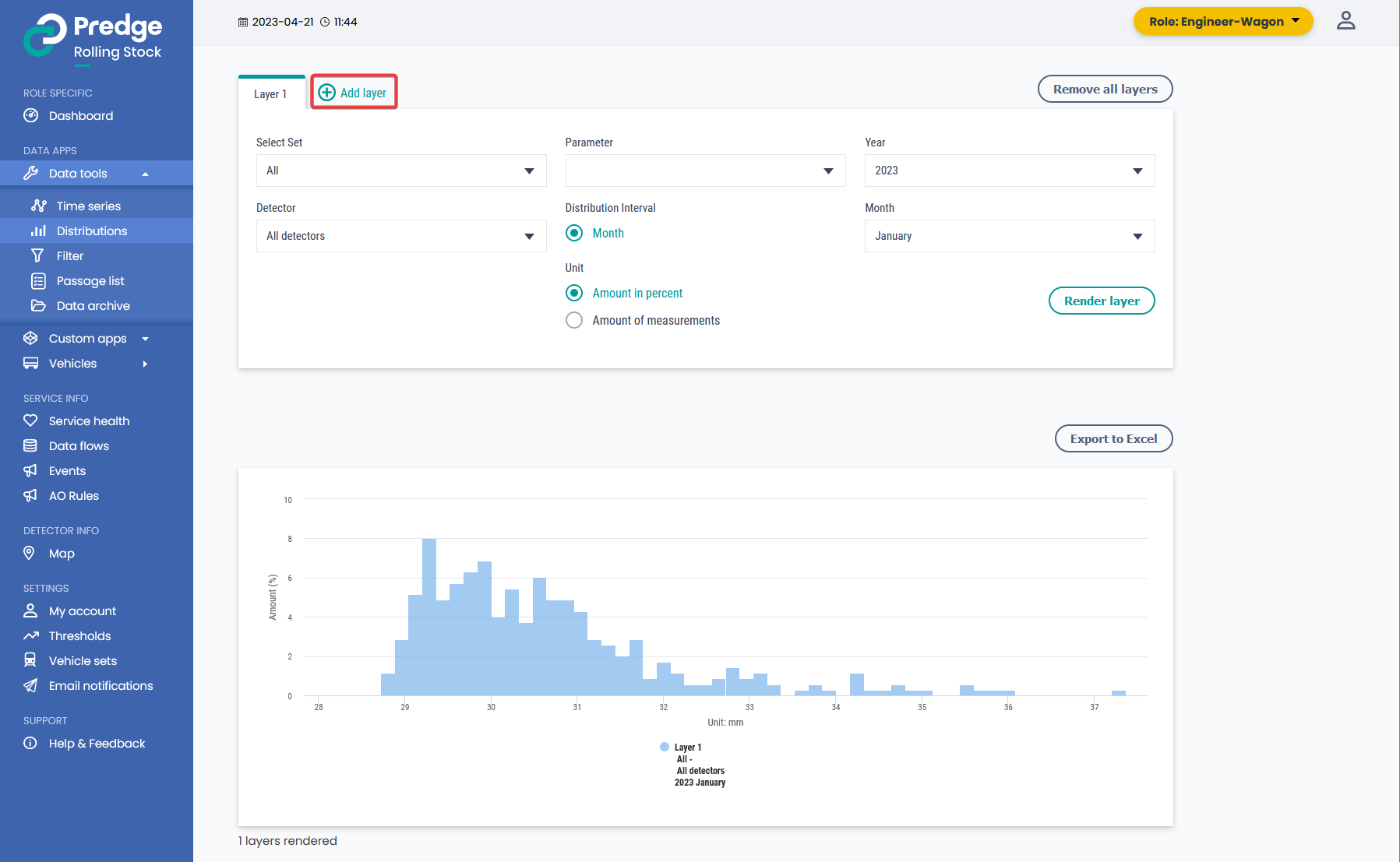Click the Service health heart icon
This screenshot has height=862, width=1400.
coord(30,421)
